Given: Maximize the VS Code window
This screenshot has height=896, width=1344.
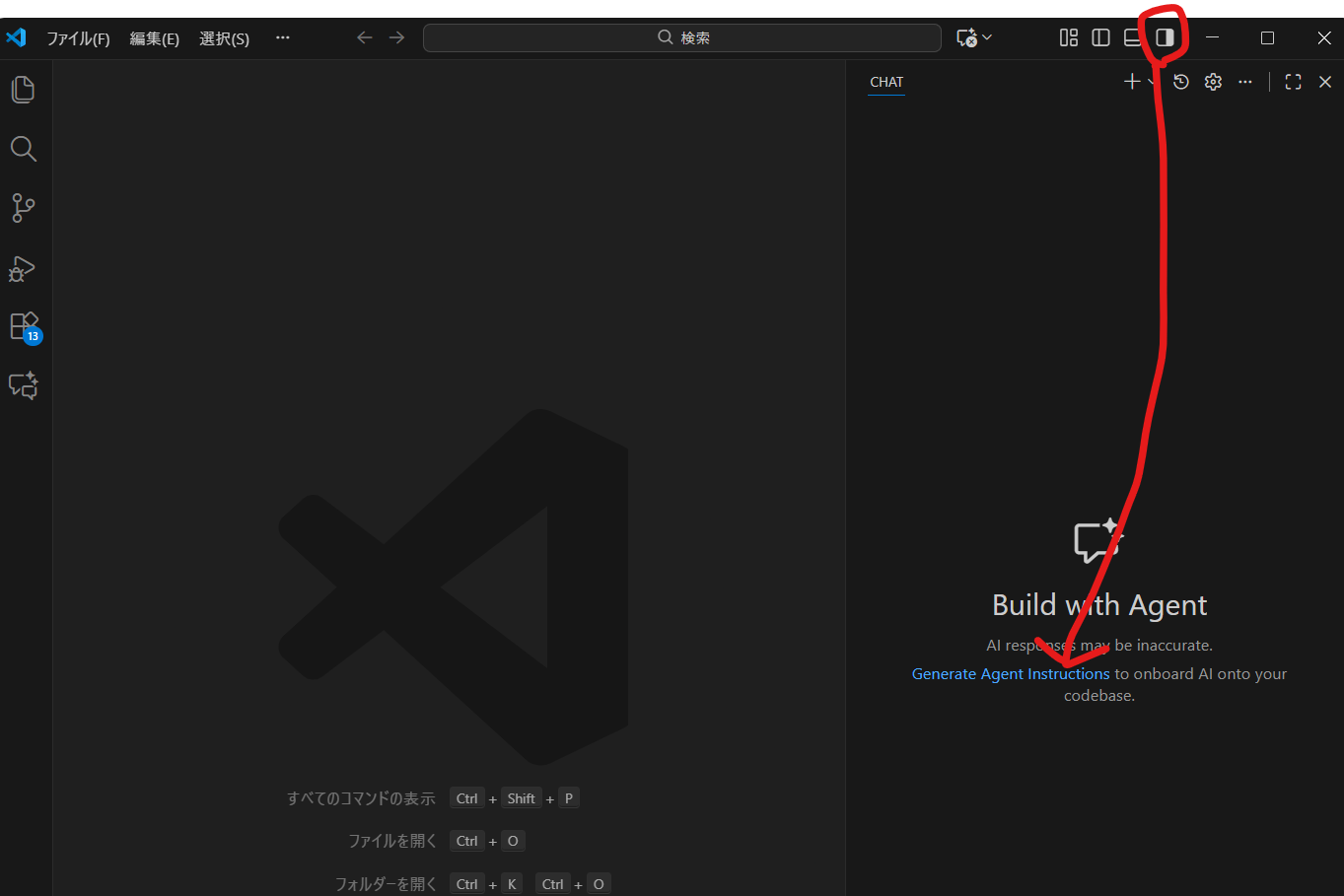Looking at the screenshot, I should 1268,37.
